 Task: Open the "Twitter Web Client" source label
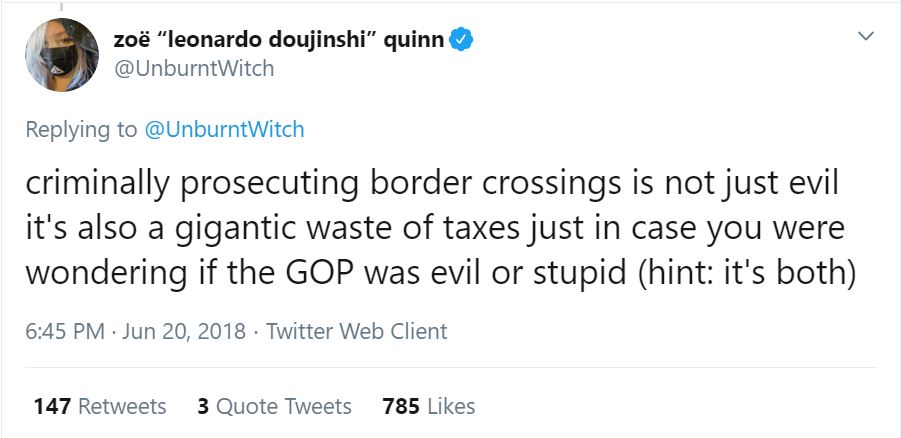357,331
